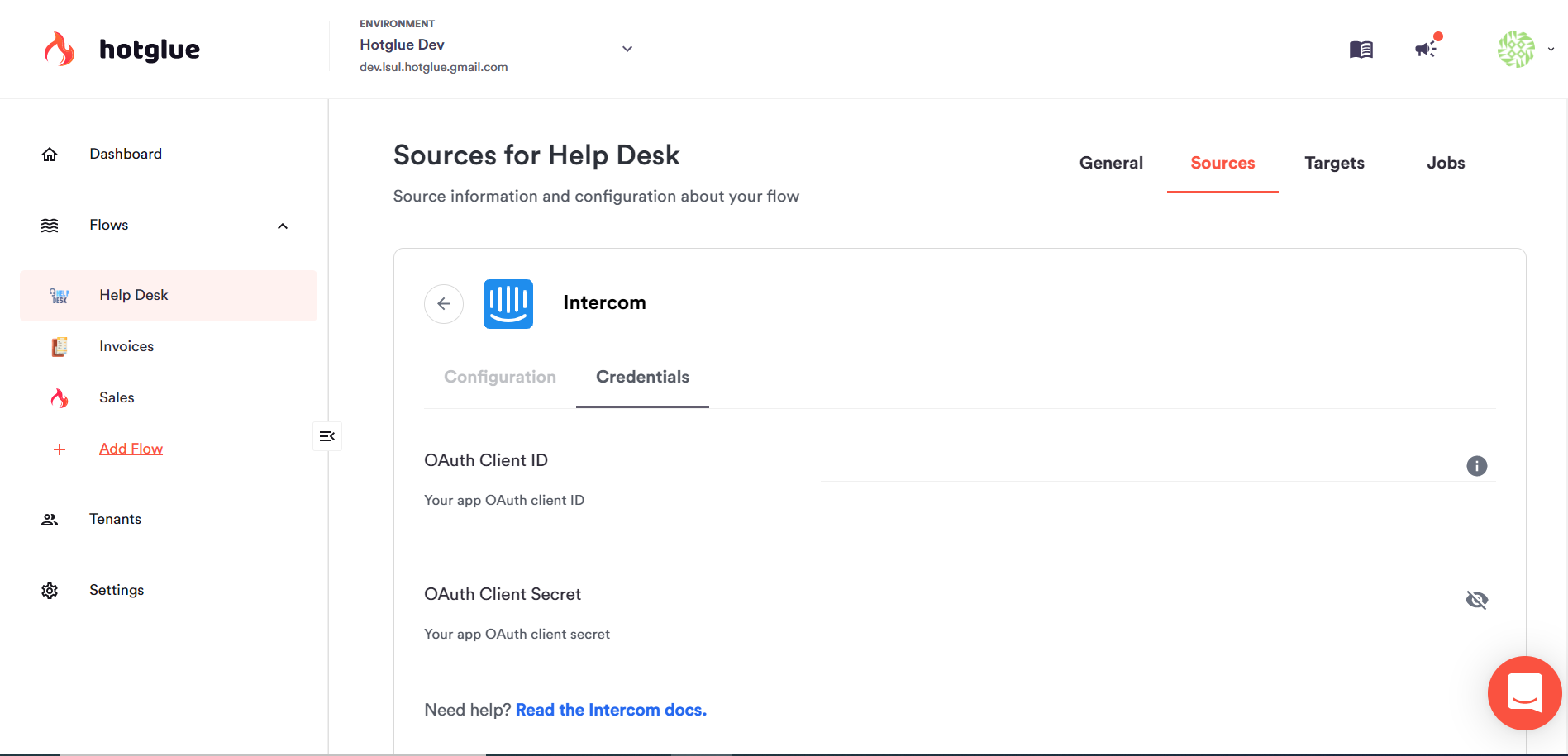
Task: Go back using the arrow button
Action: 444,304
